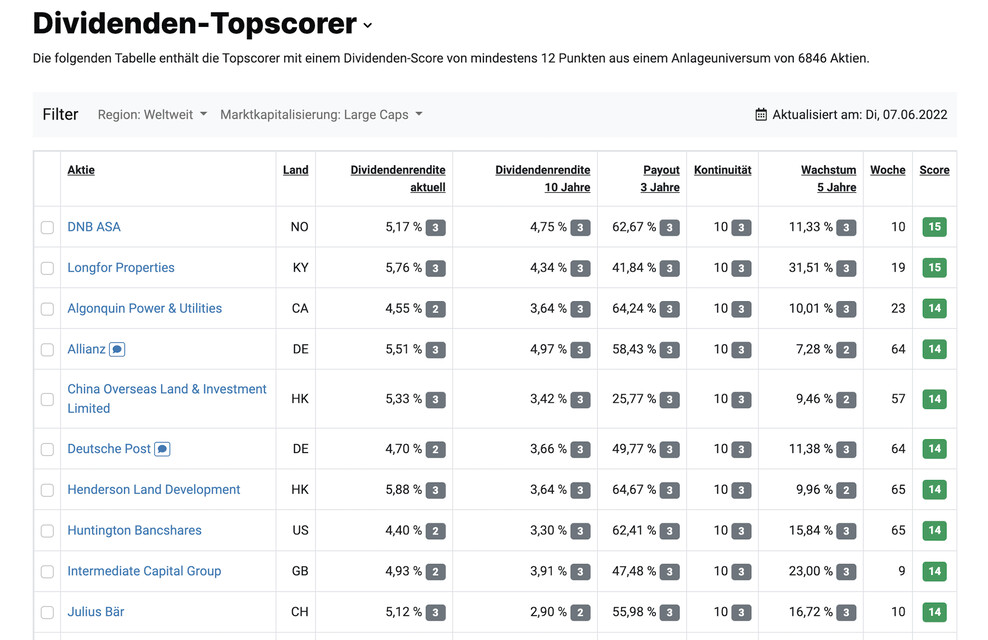Image resolution: width=988 pixels, height=640 pixels.
Task: Tick the checkbox for DNB ASA
Action: (47, 227)
